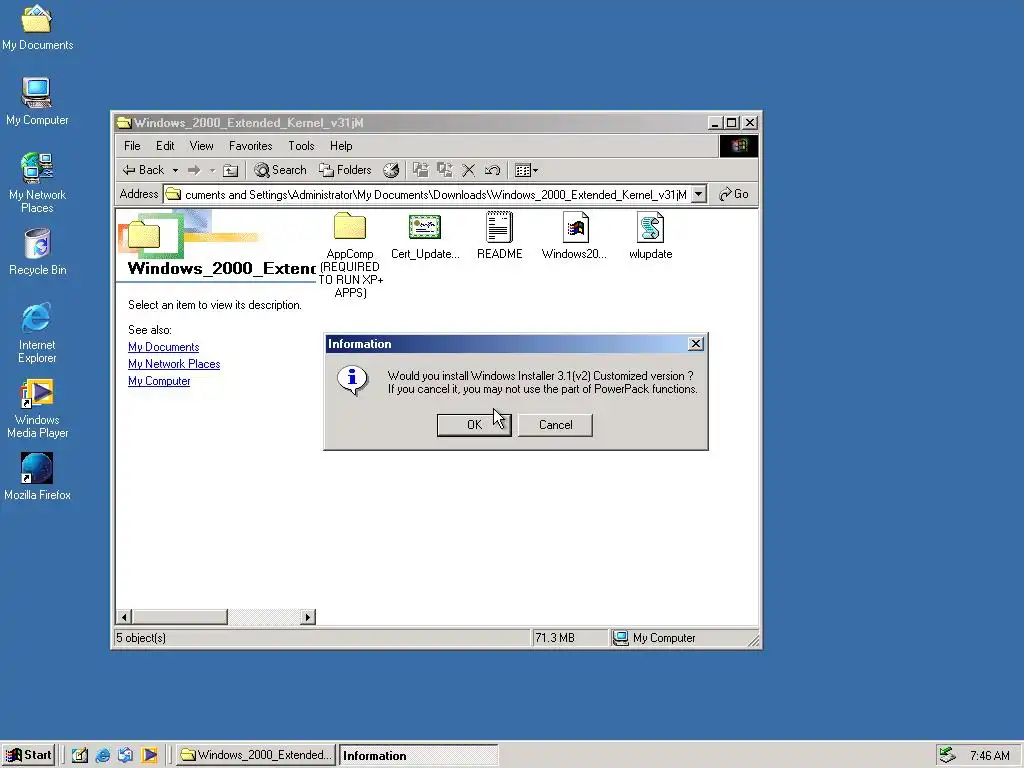Click the Windows flag throbber icon
This screenshot has width=1024, height=768.
[739, 146]
